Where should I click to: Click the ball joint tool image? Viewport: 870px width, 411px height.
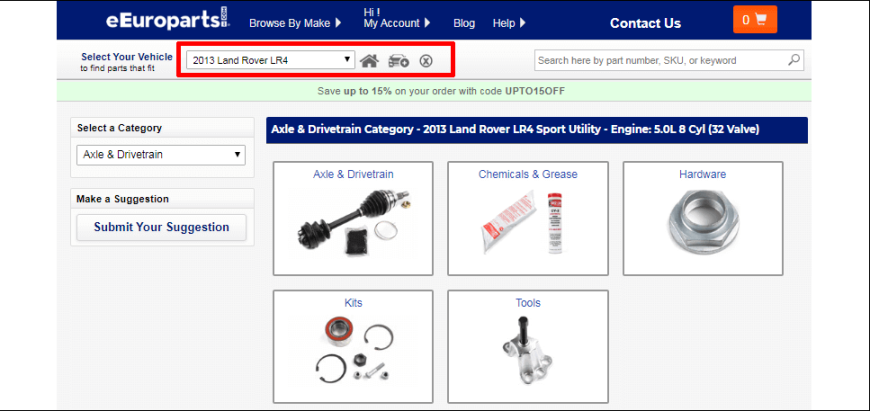tap(528, 349)
